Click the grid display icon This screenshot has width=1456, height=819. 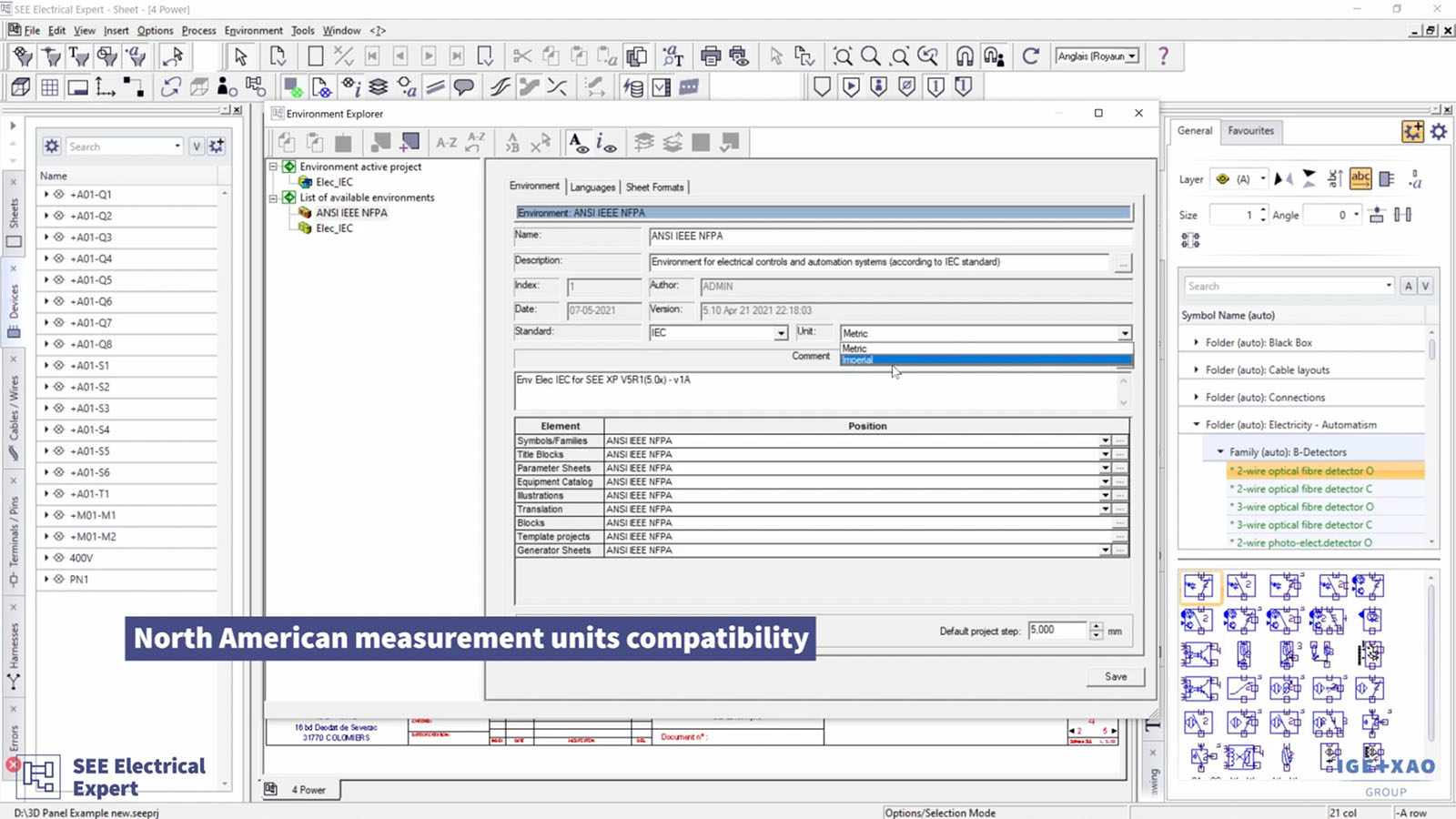[x=49, y=87]
